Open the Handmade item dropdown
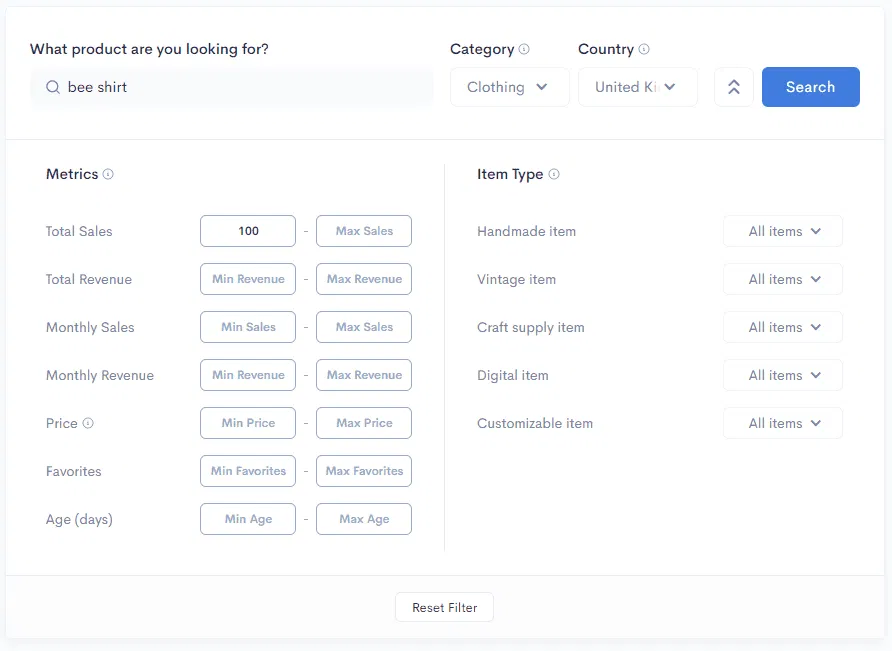892x651 pixels. tap(782, 231)
